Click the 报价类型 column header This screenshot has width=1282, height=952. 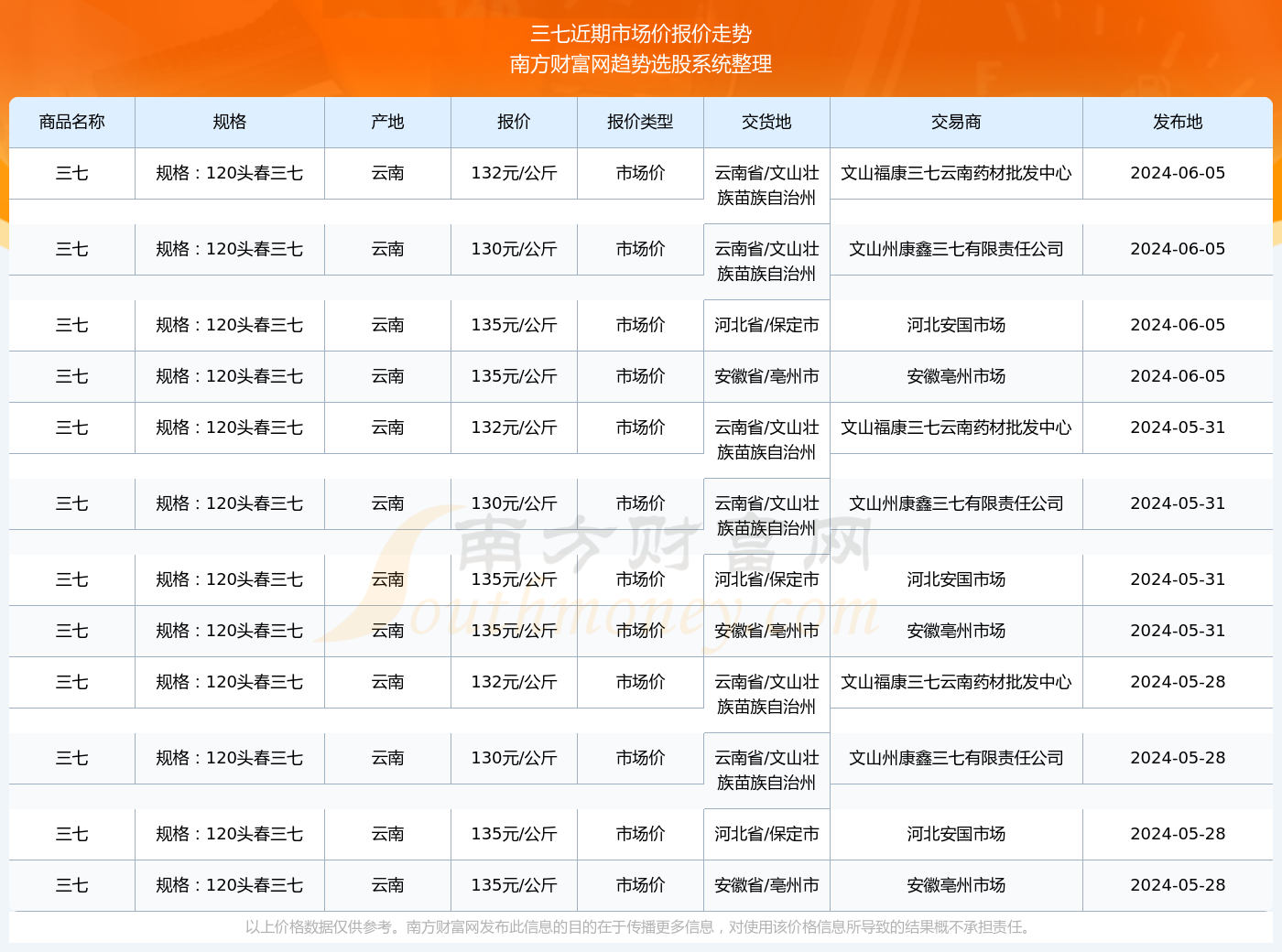[641, 122]
